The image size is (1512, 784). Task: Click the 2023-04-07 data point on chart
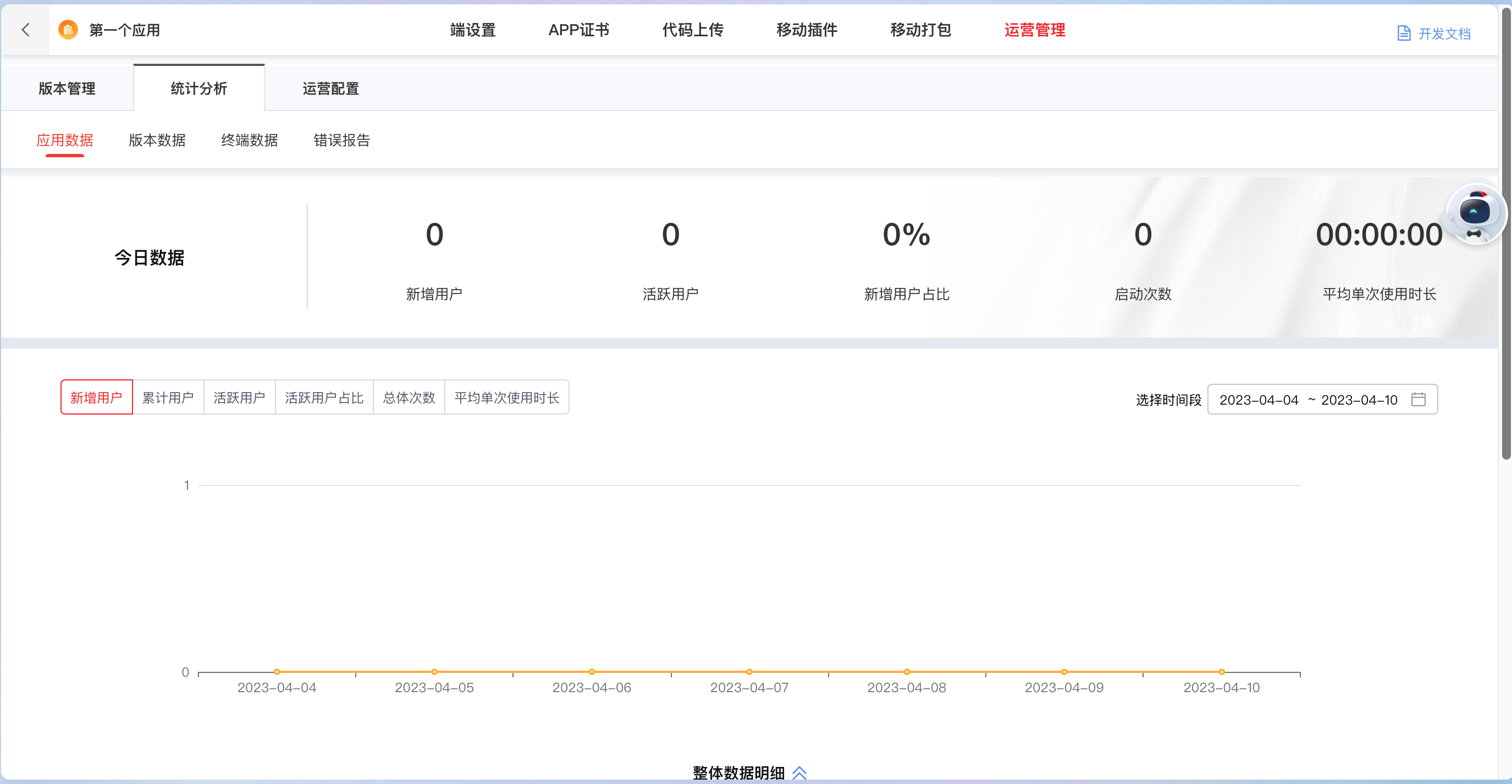749,672
